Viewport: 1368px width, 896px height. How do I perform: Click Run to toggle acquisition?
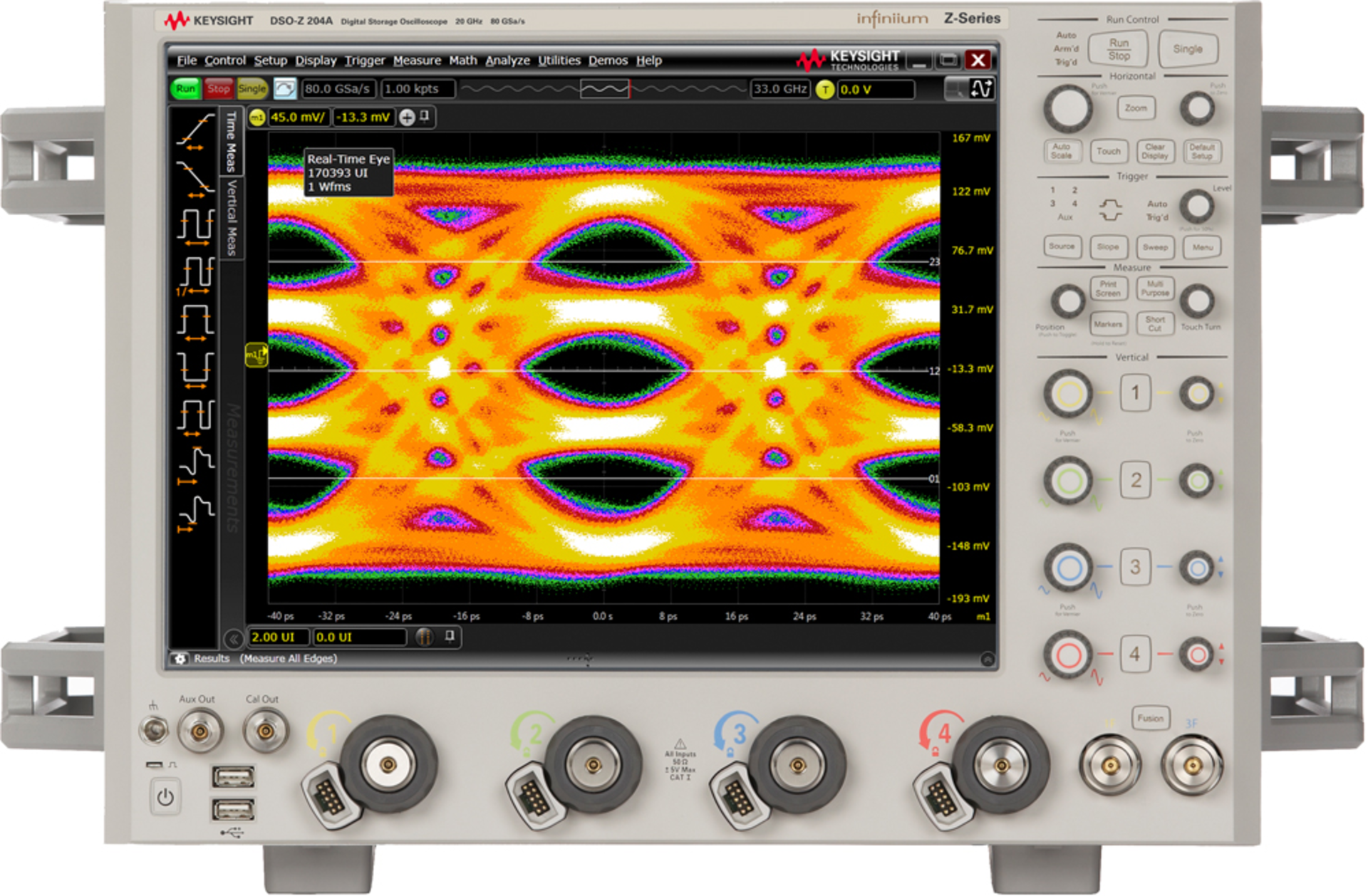186,88
